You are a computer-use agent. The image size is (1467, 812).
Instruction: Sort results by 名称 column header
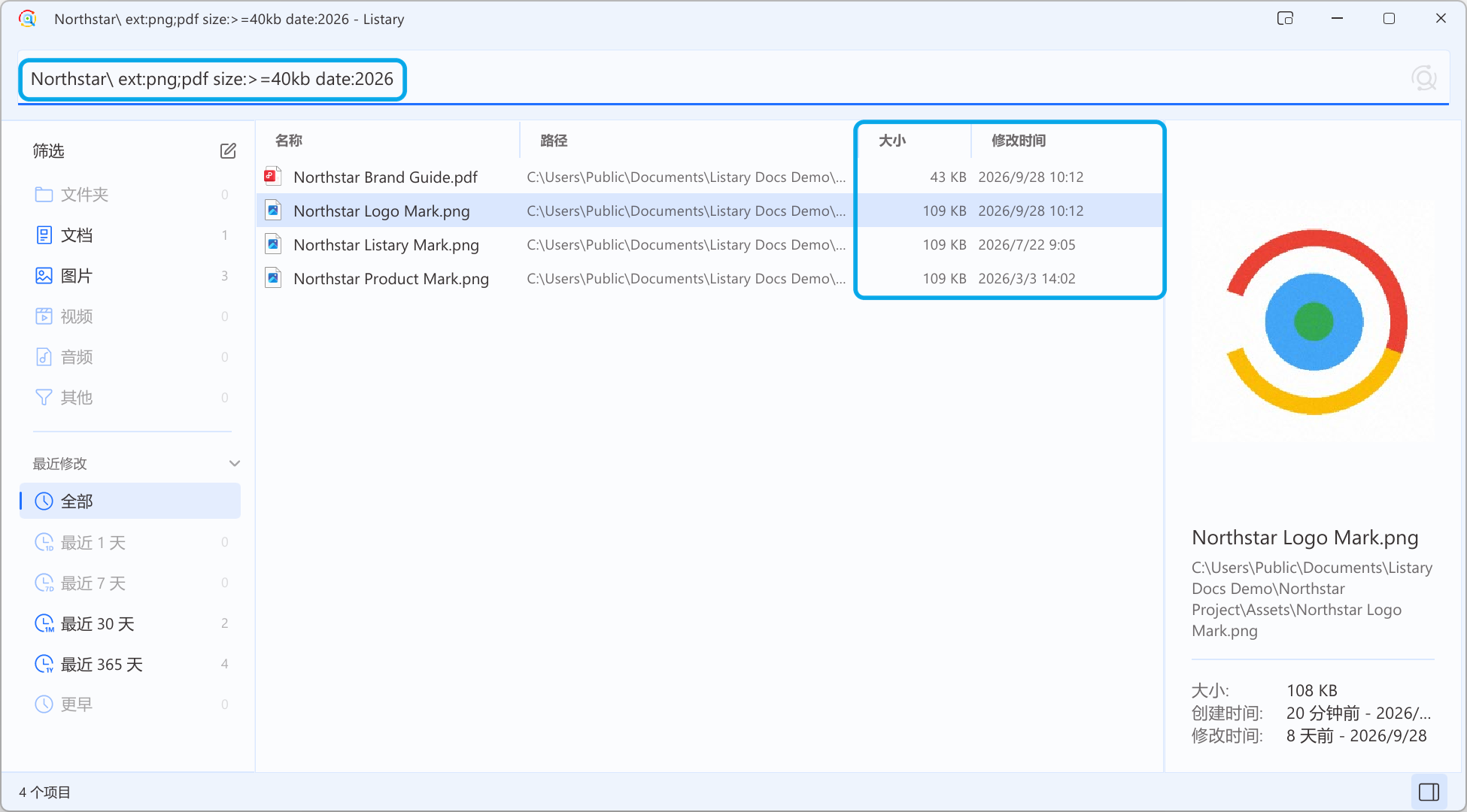(x=289, y=141)
